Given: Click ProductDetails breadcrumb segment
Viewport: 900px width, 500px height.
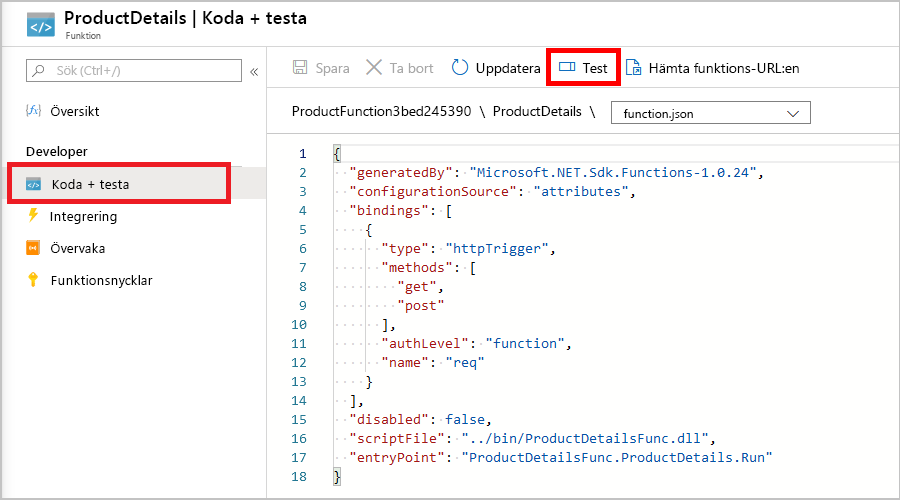Looking at the screenshot, I should pos(537,111).
